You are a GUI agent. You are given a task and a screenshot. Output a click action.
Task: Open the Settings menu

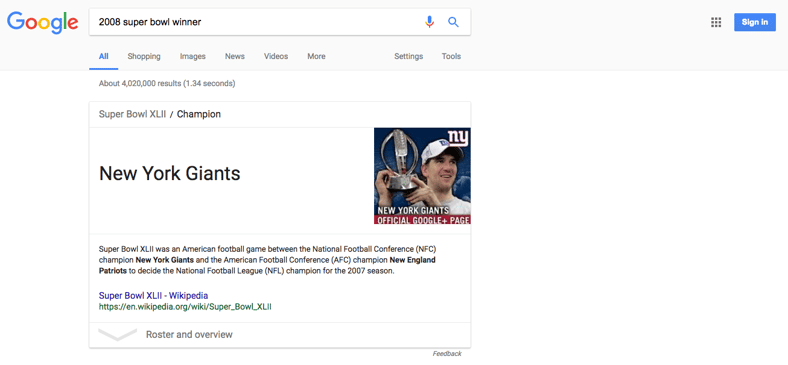[x=408, y=56]
